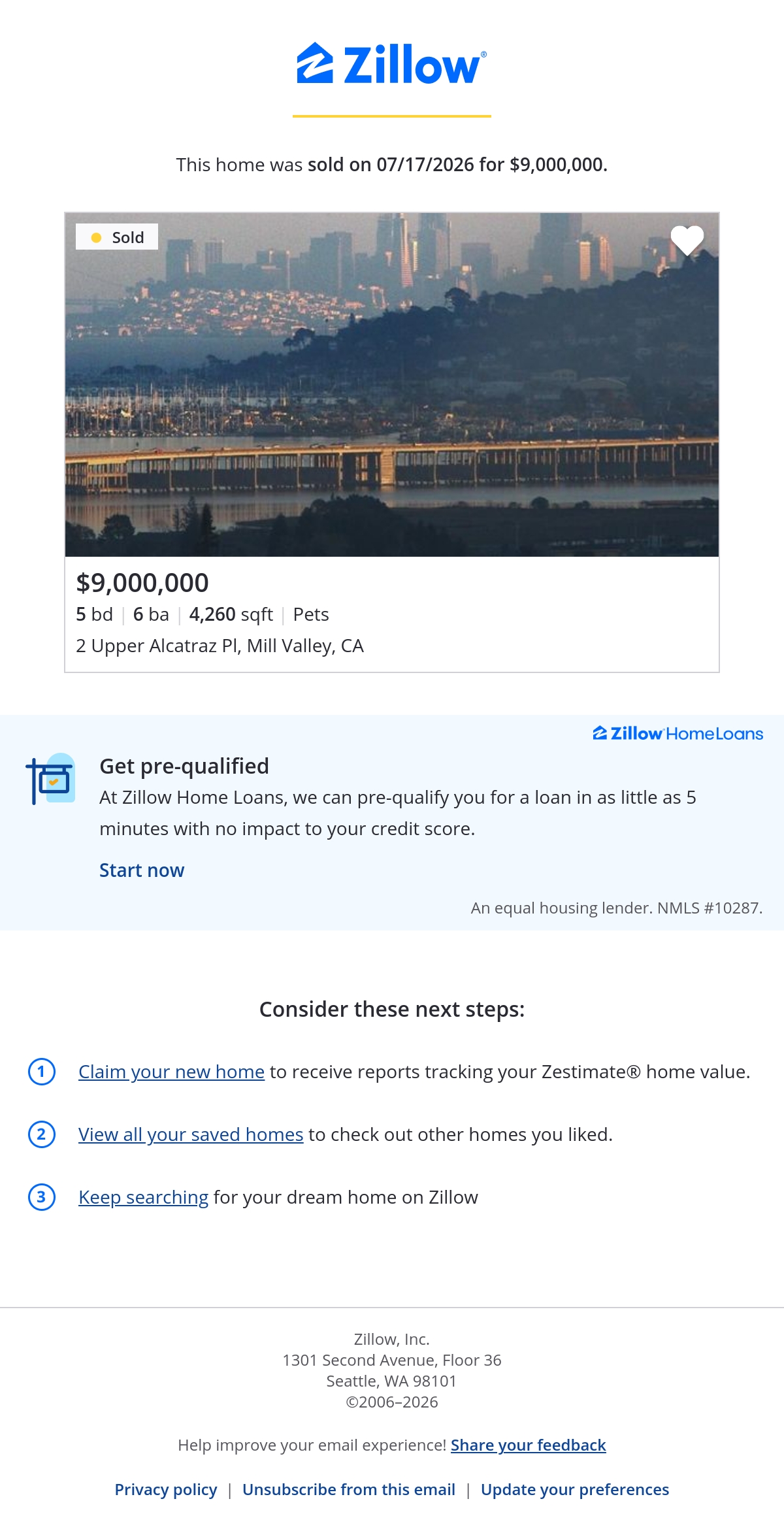The height and width of the screenshot is (1533, 784).
Task: Click the circled number 3 icon
Action: coord(42,1197)
